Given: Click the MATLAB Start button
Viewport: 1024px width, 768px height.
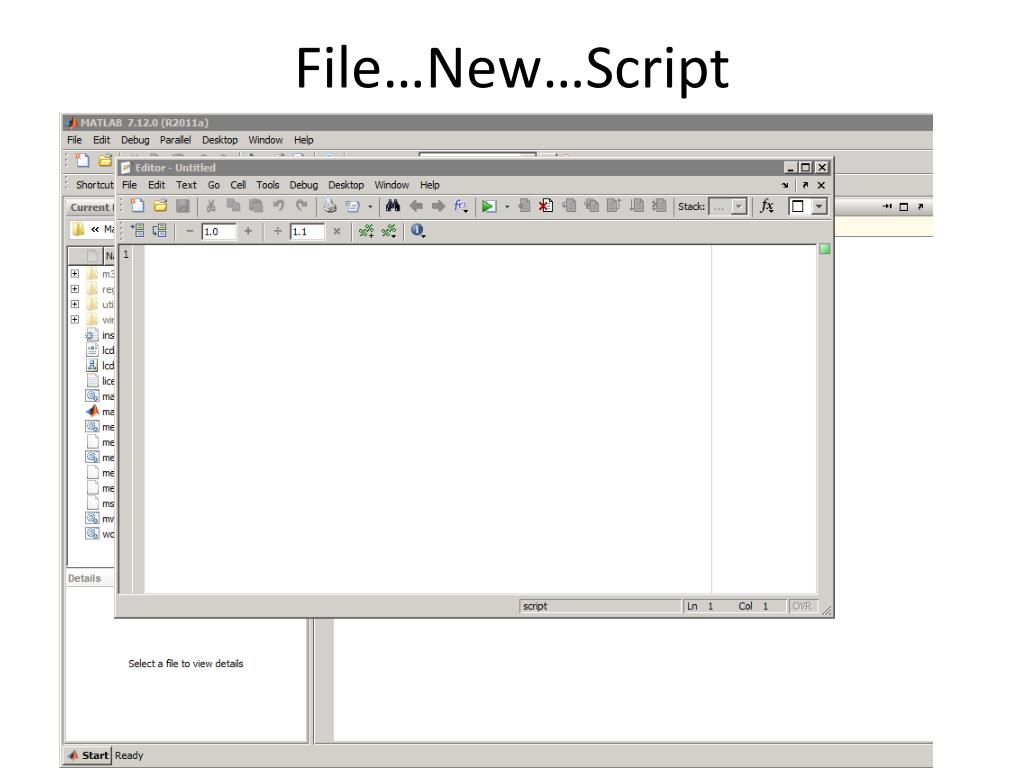Looking at the screenshot, I should coord(88,755).
